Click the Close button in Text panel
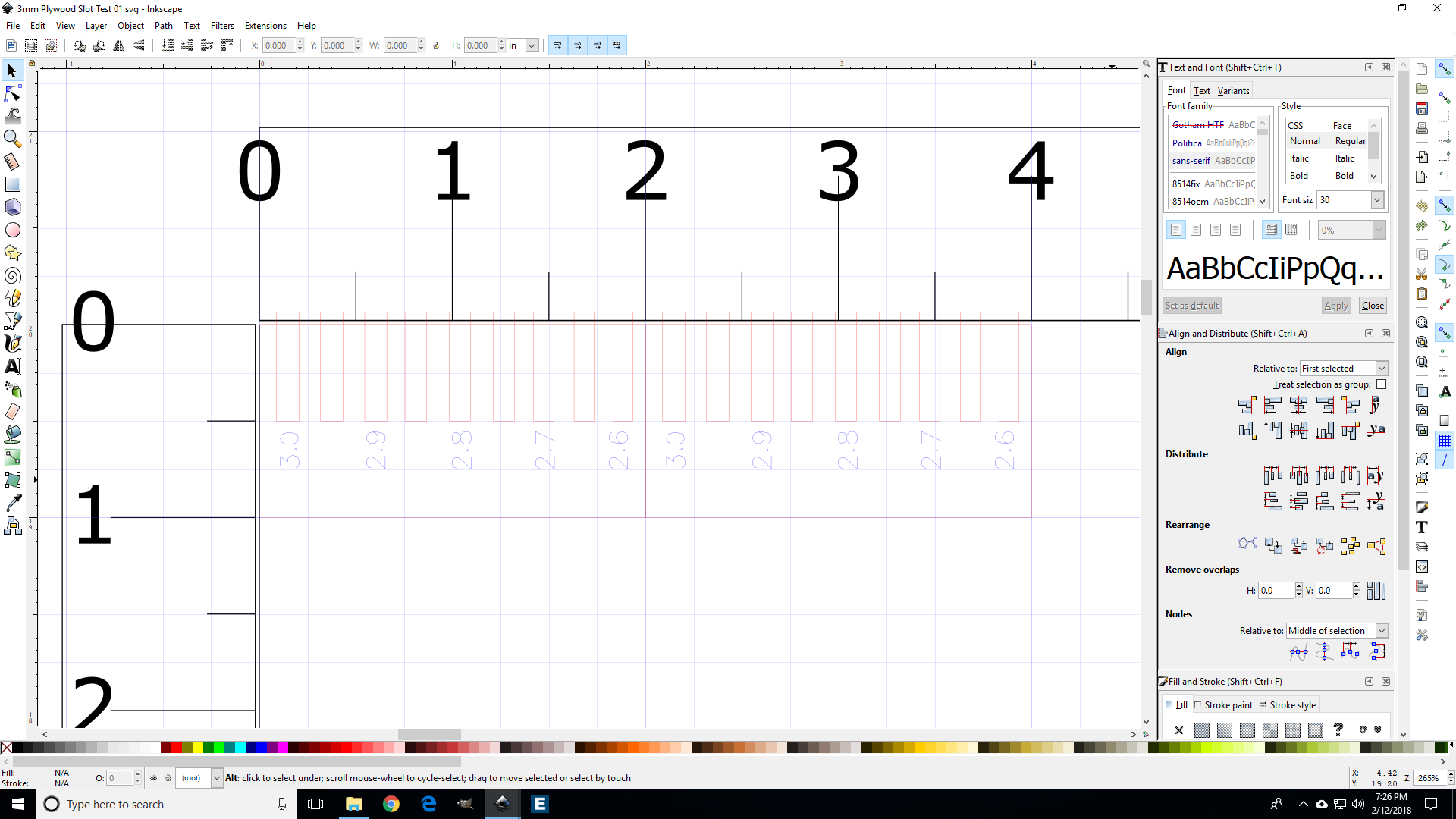 (1373, 306)
